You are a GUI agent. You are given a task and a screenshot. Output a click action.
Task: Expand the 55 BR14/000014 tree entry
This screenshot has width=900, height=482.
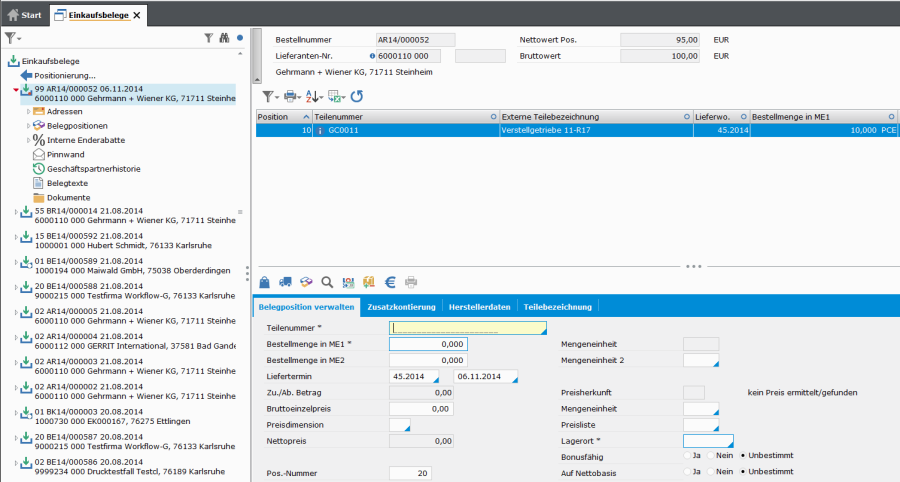coord(16,212)
